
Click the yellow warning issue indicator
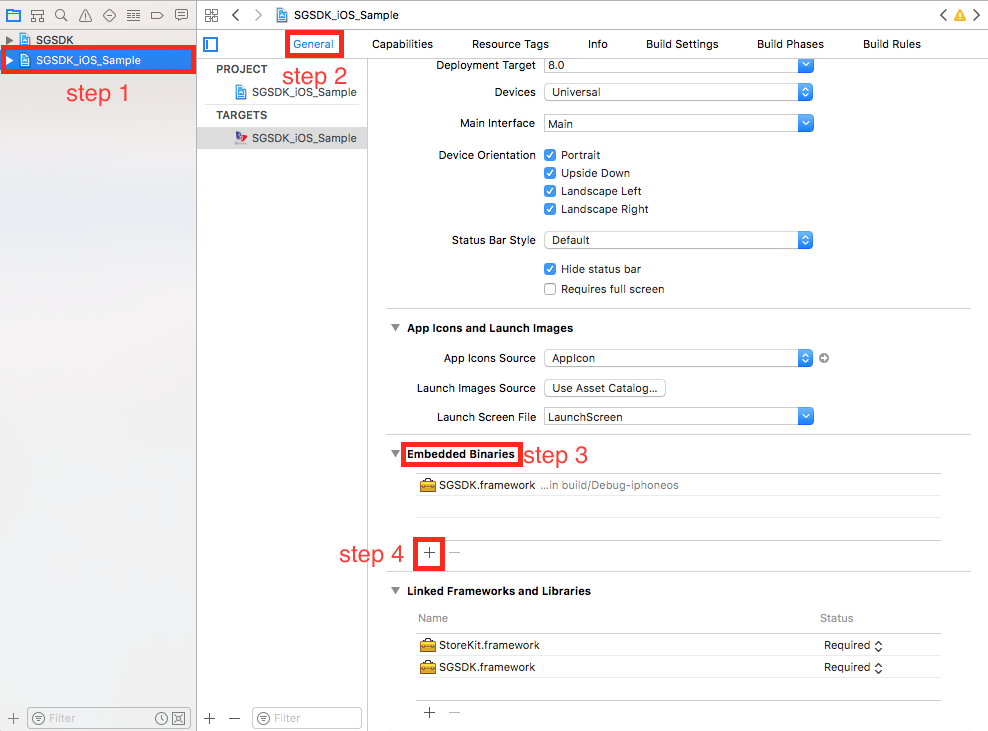[960, 15]
